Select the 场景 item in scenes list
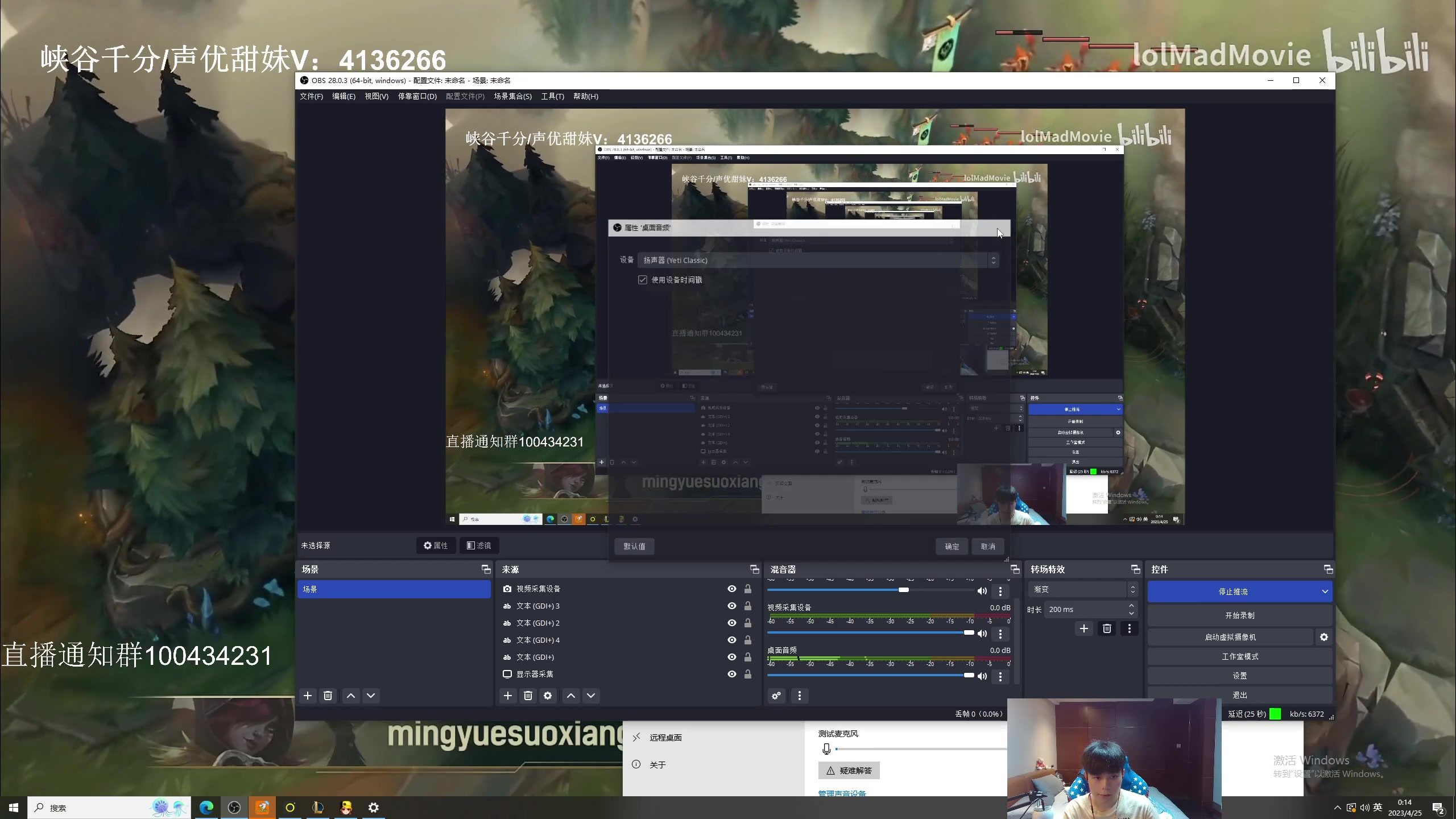Image resolution: width=1456 pixels, height=819 pixels. (394, 589)
